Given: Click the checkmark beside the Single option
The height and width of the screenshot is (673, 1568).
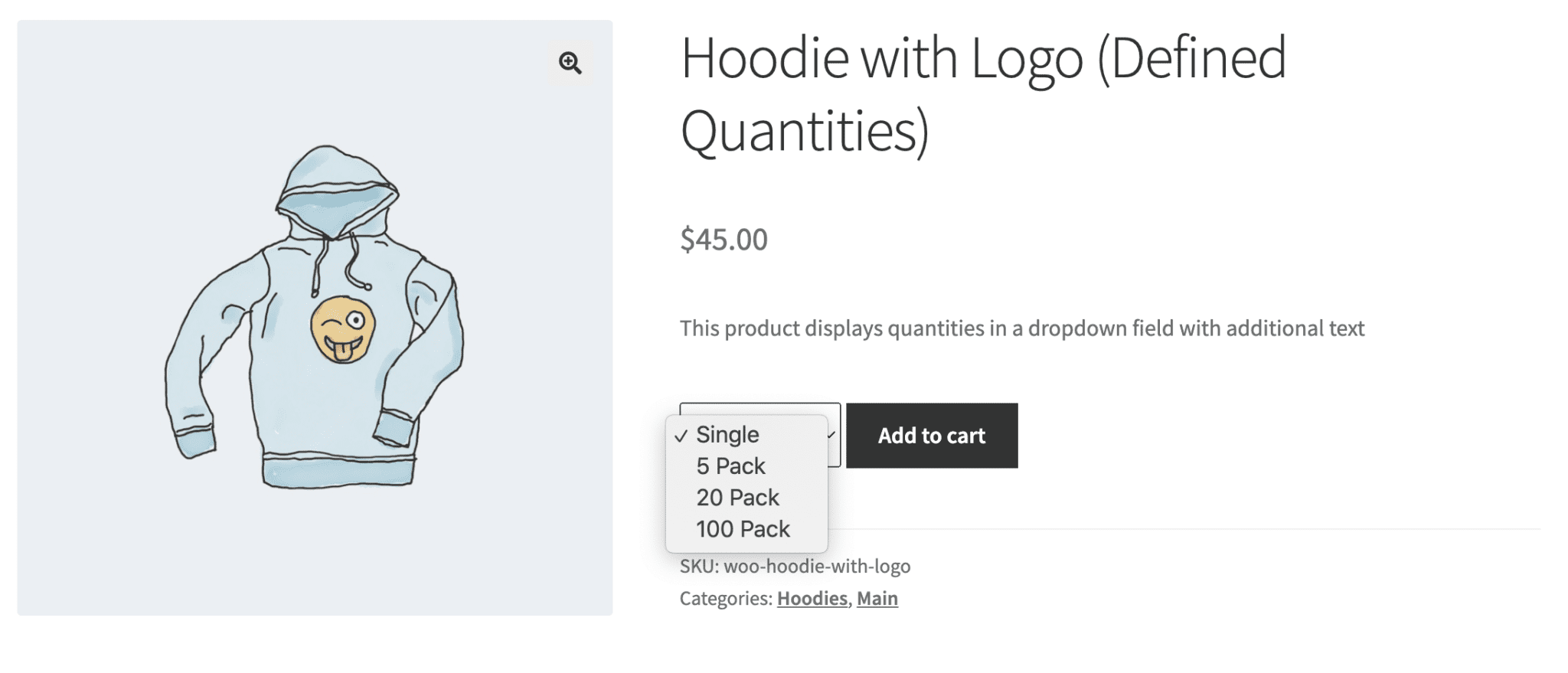Looking at the screenshot, I should pyautogui.click(x=681, y=436).
